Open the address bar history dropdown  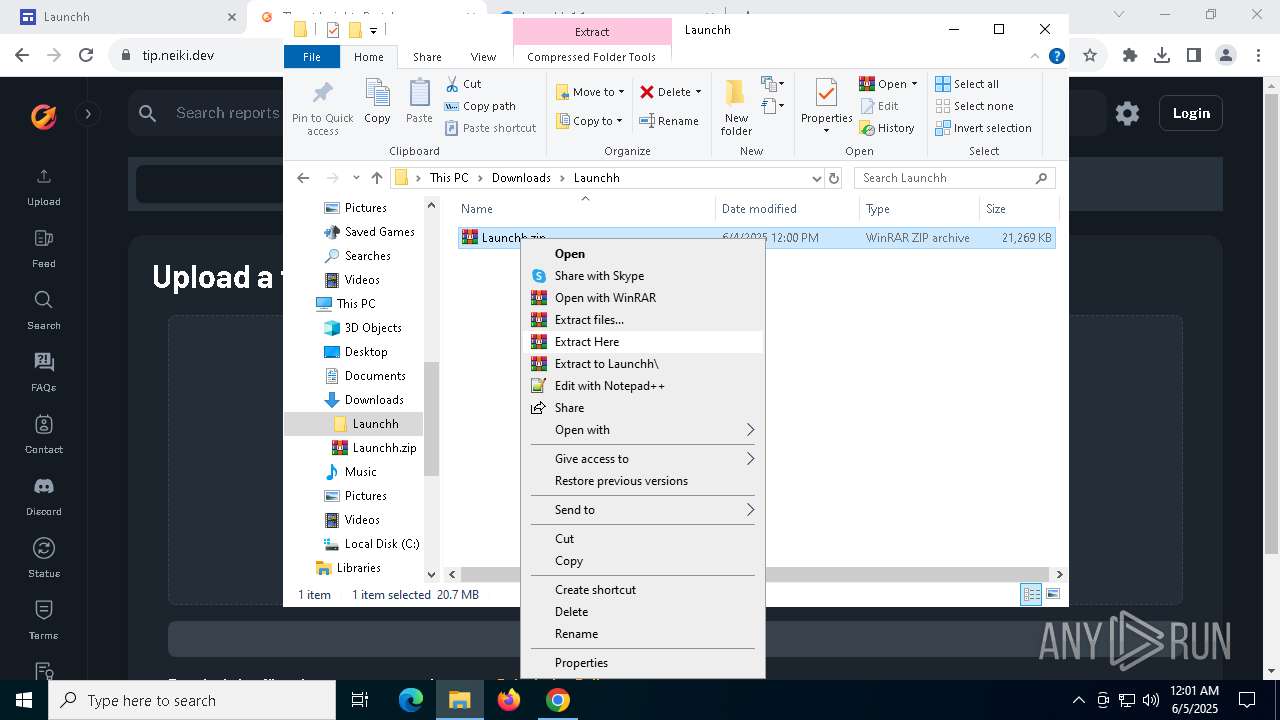(x=817, y=178)
